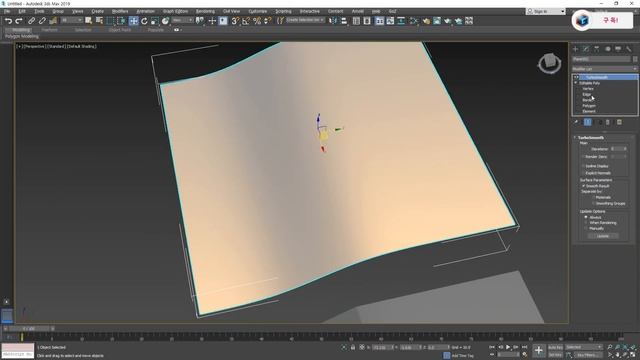Select Always update option
640x360 pixels.
click(586, 218)
